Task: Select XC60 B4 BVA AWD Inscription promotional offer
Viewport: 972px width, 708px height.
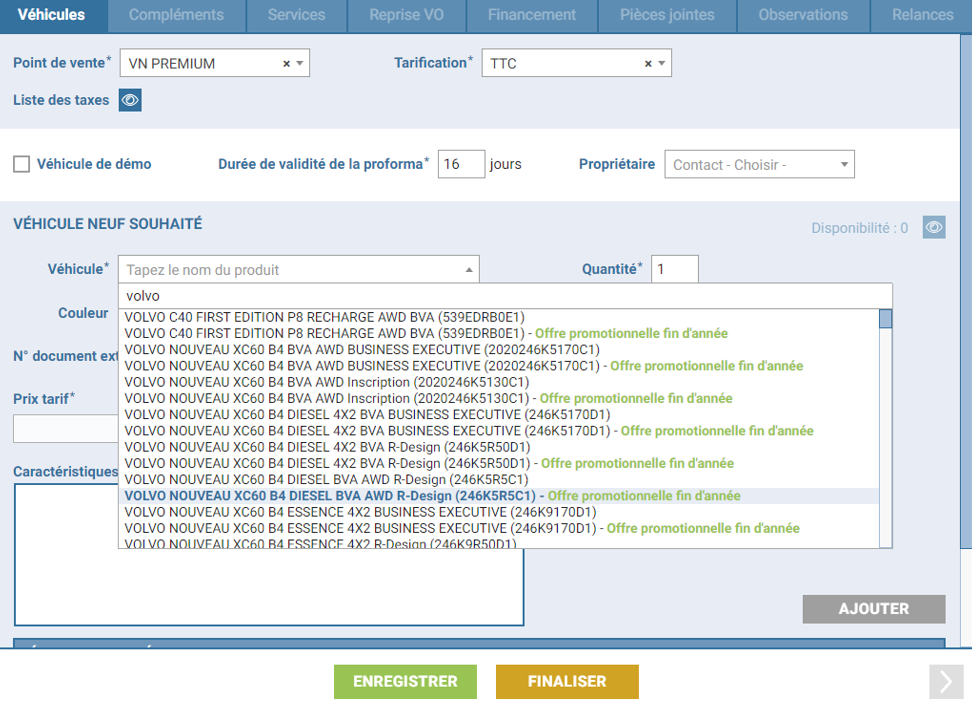Action: point(499,399)
